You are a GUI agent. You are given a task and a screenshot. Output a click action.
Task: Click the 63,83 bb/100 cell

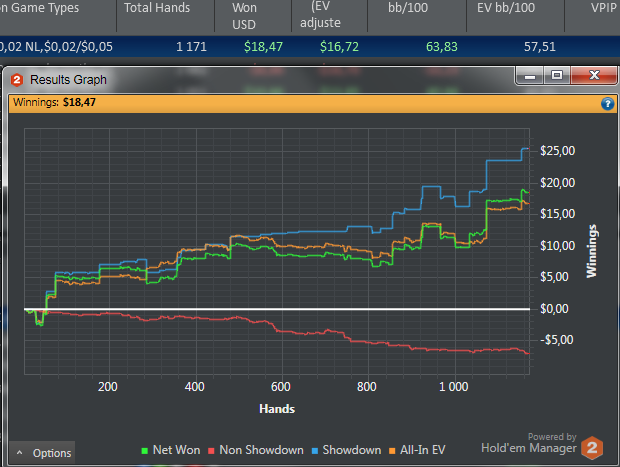[442, 47]
